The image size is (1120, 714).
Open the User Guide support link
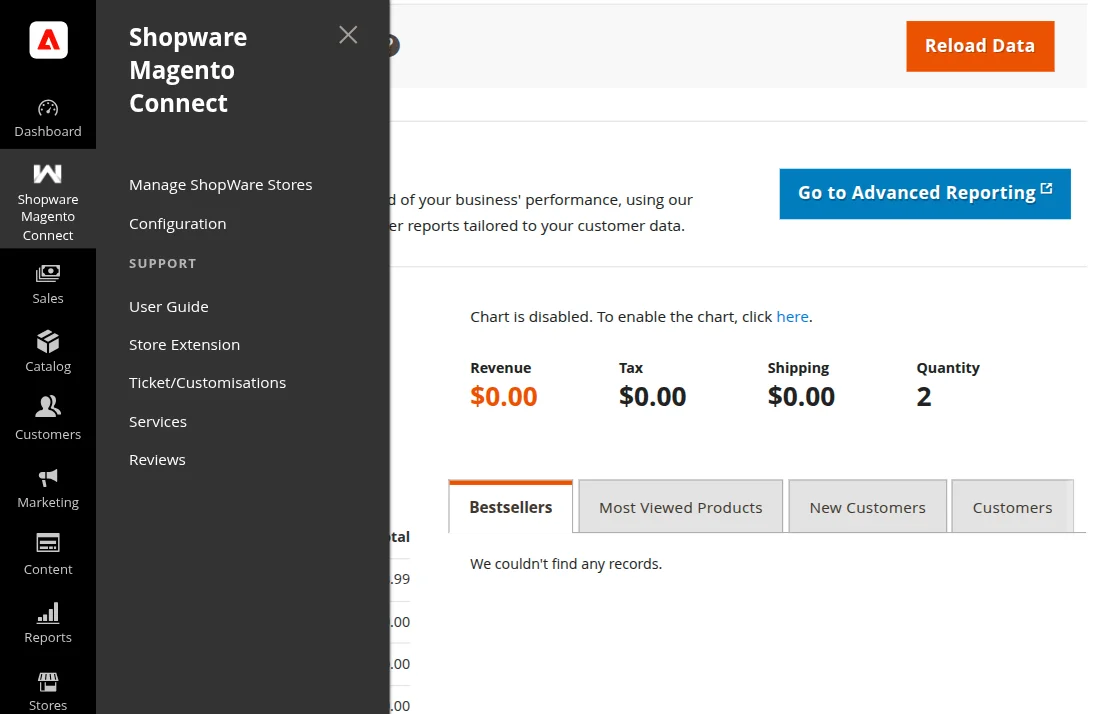[169, 307]
